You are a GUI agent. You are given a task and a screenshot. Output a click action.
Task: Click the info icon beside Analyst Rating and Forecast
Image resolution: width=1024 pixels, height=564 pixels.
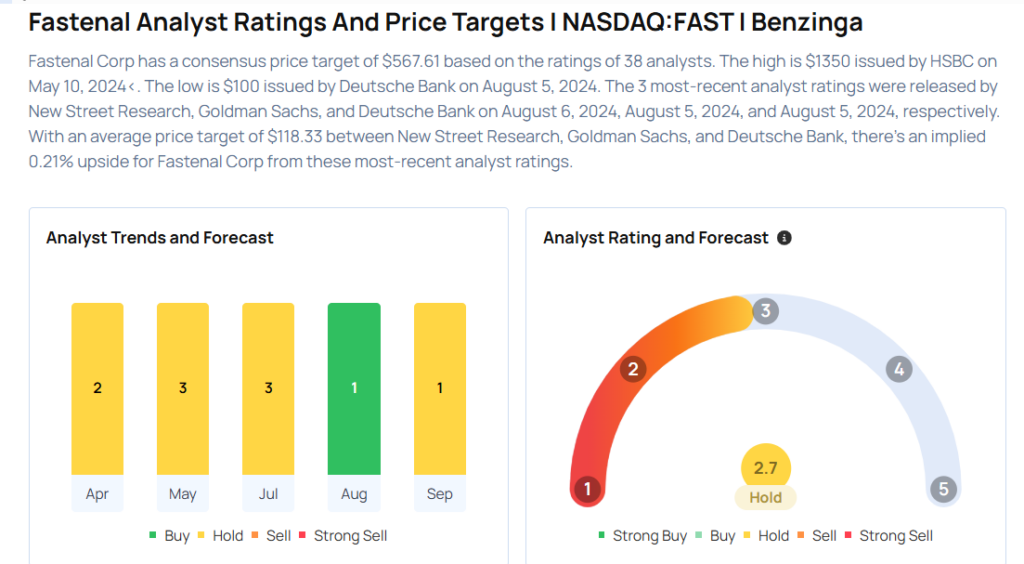point(784,238)
